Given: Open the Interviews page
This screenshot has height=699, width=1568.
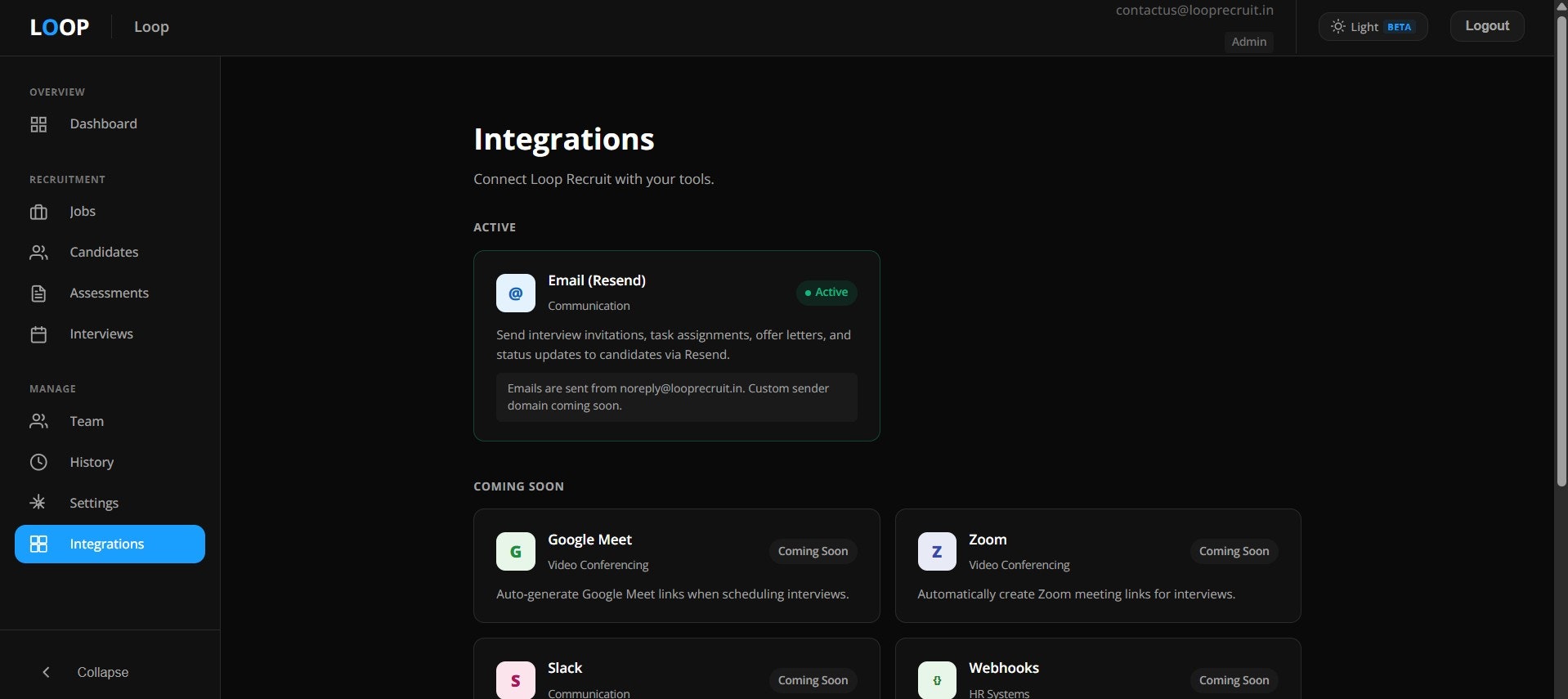Looking at the screenshot, I should pyautogui.click(x=110, y=334).
